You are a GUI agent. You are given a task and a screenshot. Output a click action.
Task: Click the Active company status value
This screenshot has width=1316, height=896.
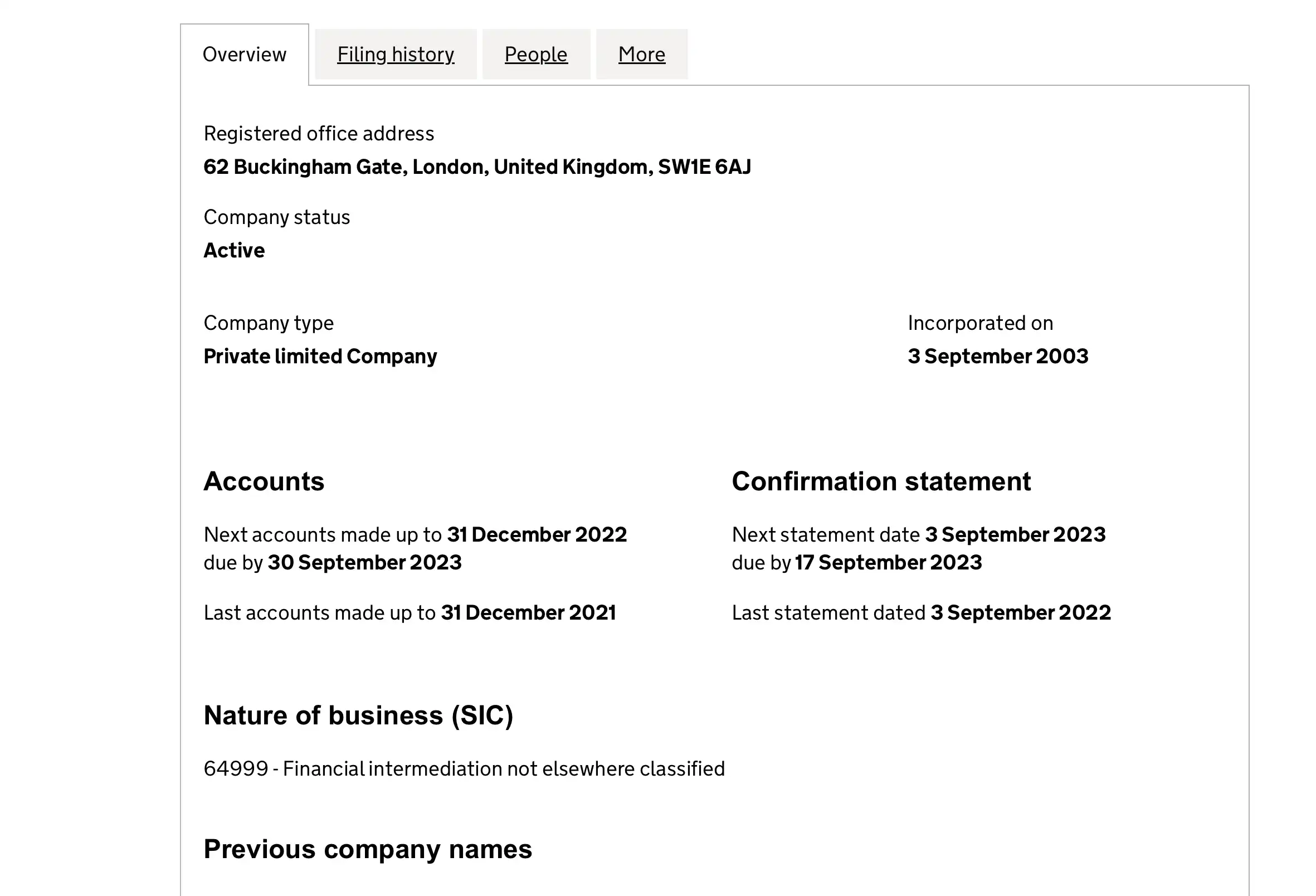tap(234, 250)
